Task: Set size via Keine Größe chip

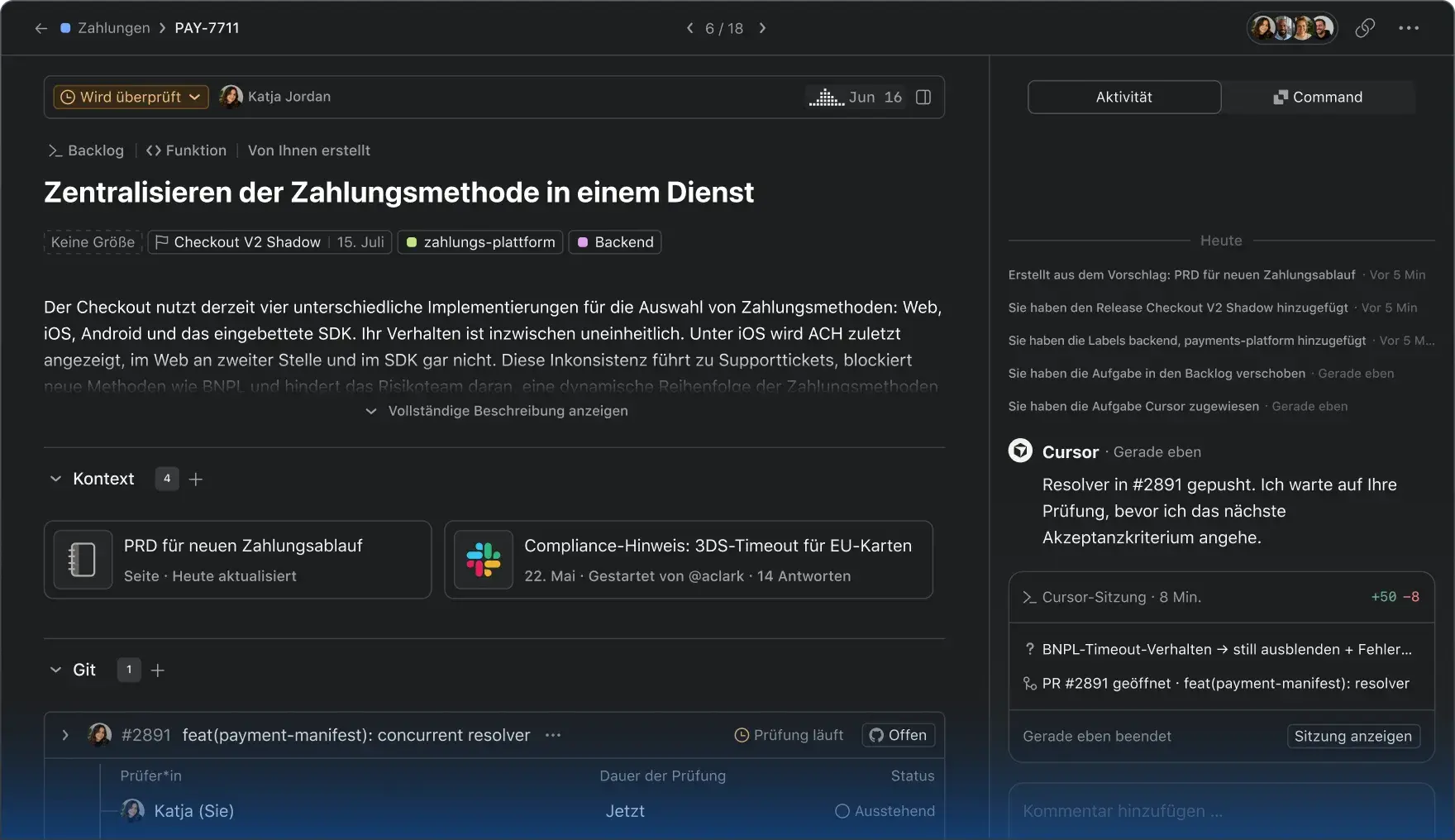Action: coord(93,242)
